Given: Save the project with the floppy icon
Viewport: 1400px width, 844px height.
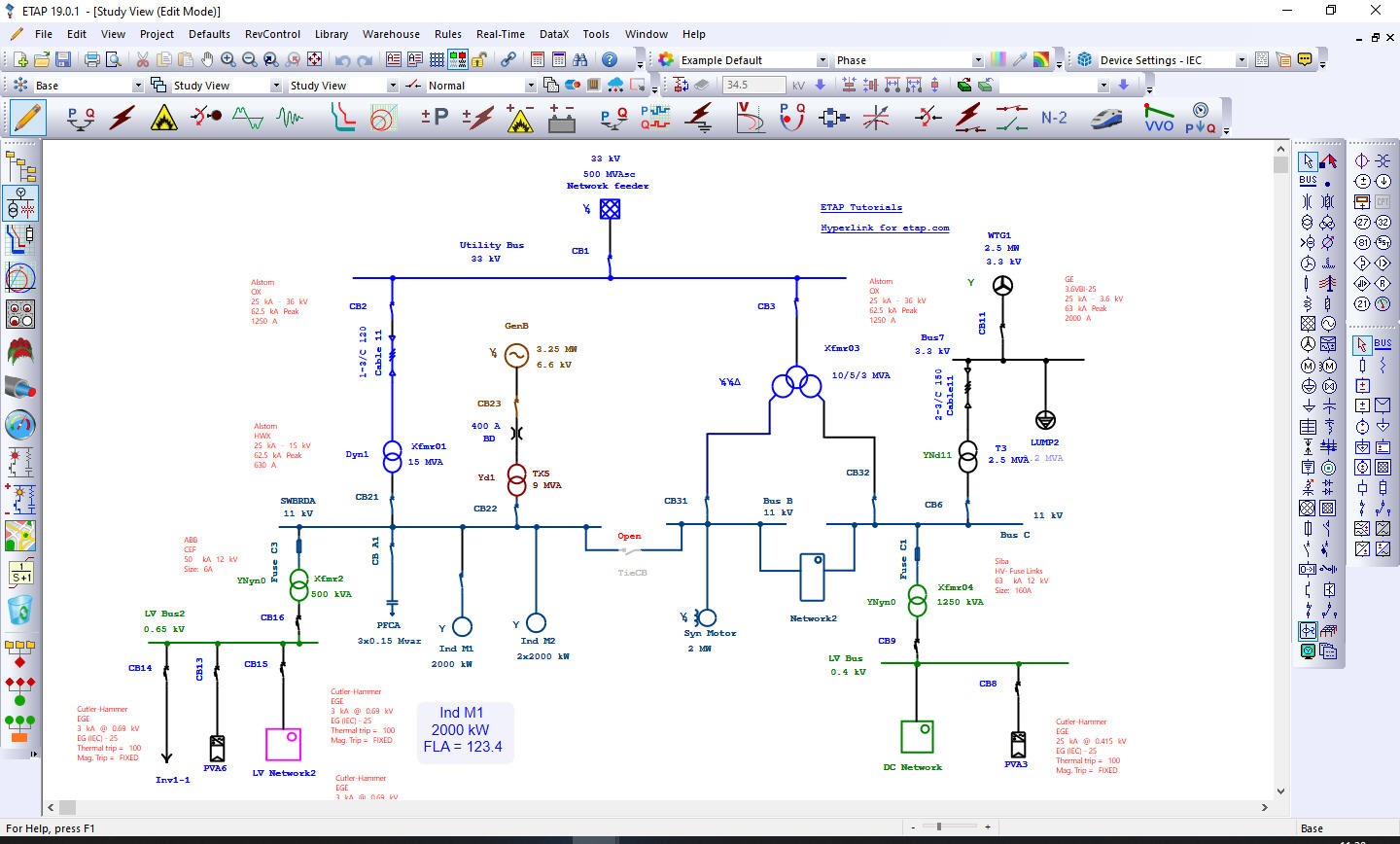Looking at the screenshot, I should 63,59.
